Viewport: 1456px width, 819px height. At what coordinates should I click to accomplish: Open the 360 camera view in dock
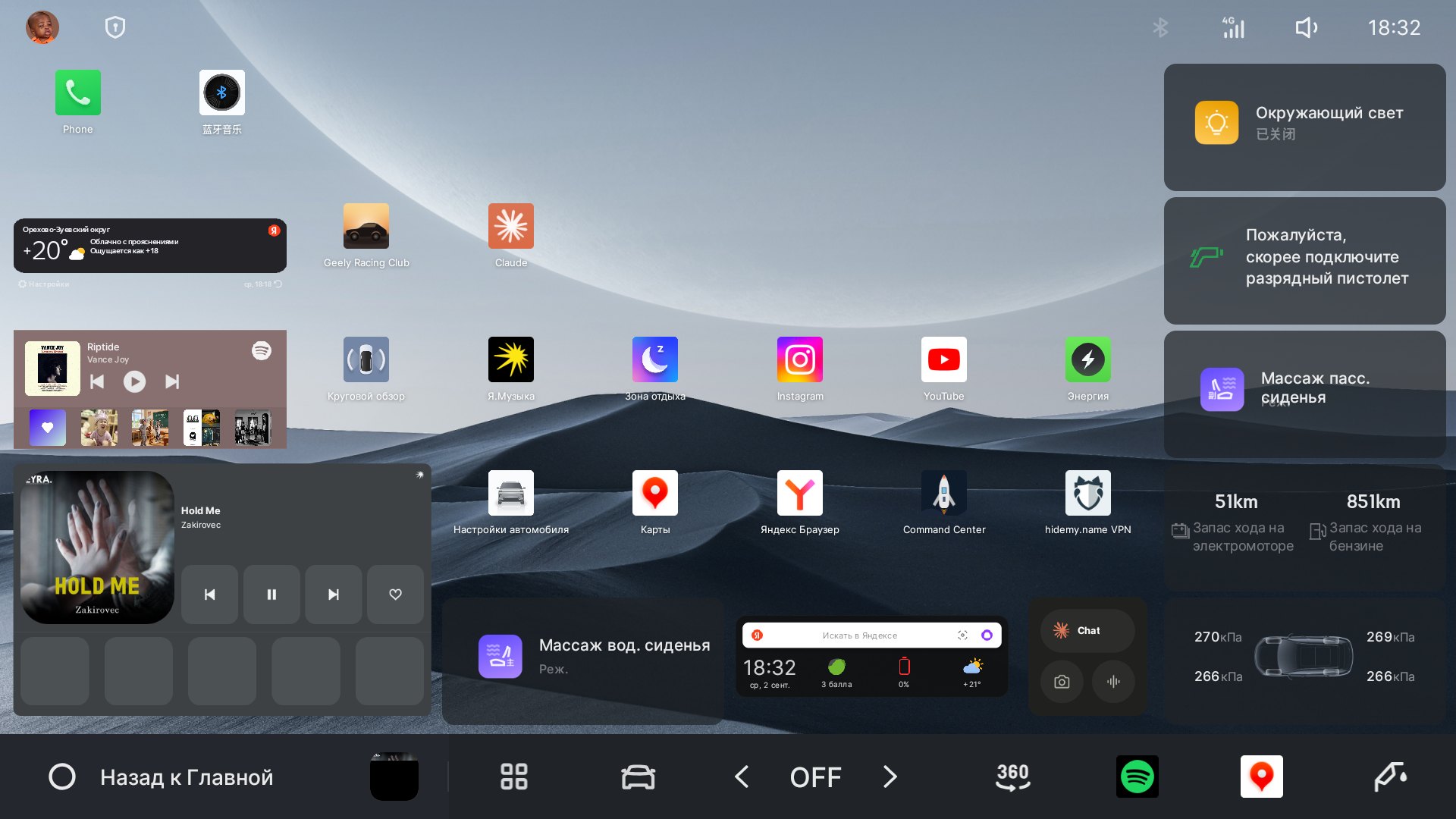[1013, 777]
